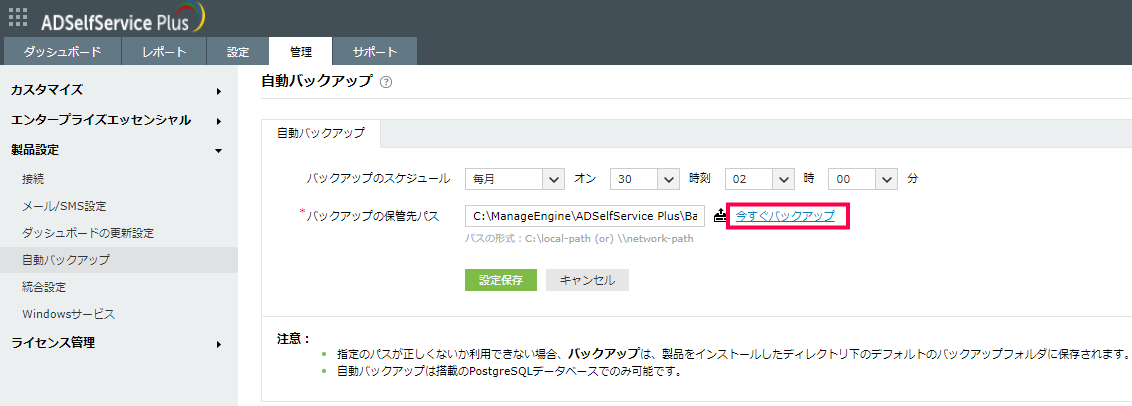Click the 設定保存 button

(501, 280)
